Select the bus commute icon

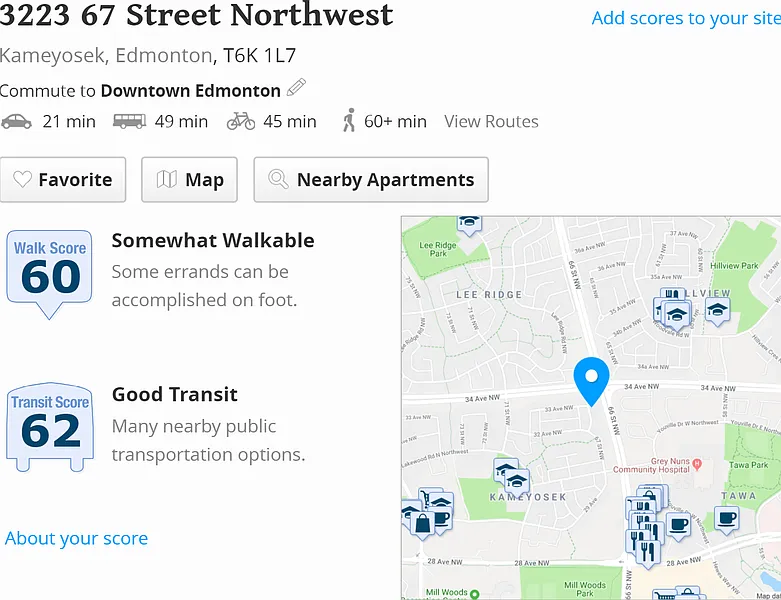coord(129,121)
